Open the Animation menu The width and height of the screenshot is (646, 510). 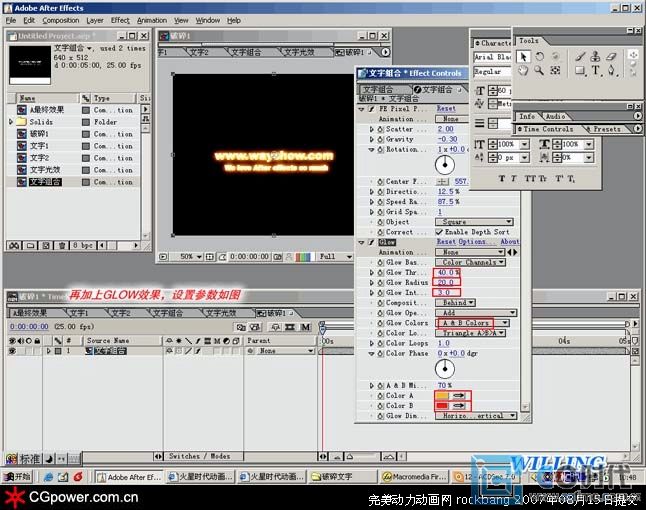point(152,21)
